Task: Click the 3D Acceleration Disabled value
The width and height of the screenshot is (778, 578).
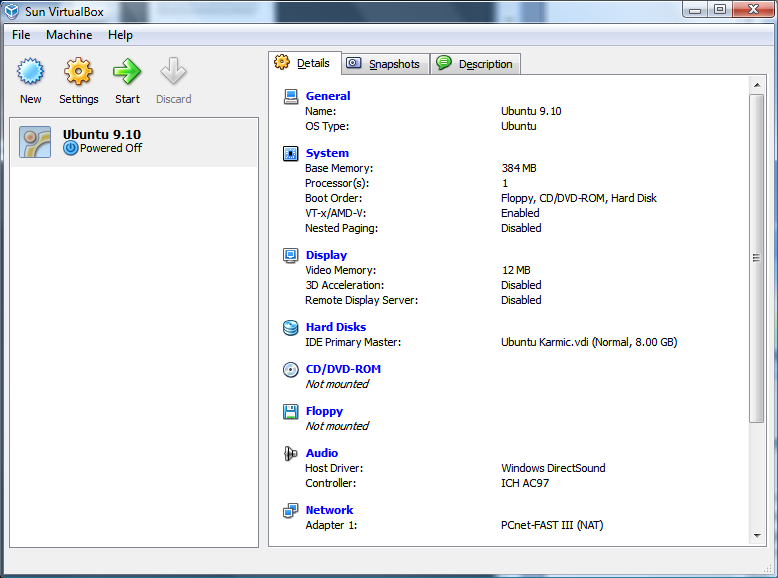Action: [521, 285]
